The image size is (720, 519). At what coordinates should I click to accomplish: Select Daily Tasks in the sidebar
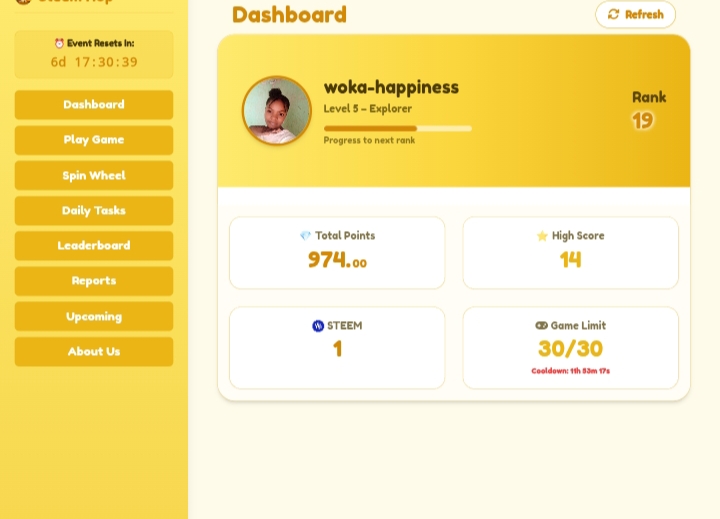pyautogui.click(x=94, y=211)
